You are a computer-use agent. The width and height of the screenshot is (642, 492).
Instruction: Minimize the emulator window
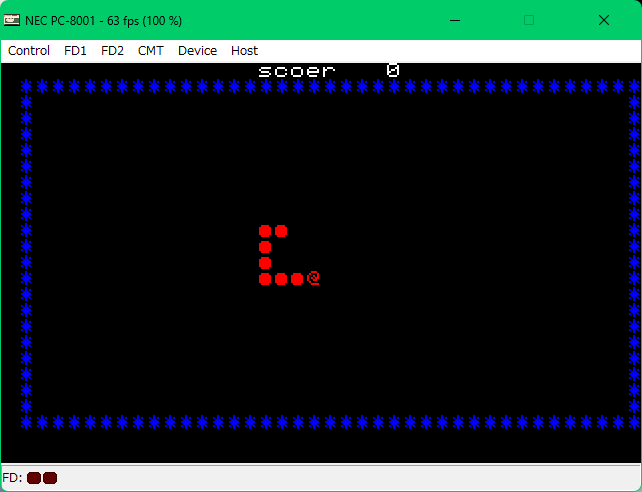click(x=456, y=20)
